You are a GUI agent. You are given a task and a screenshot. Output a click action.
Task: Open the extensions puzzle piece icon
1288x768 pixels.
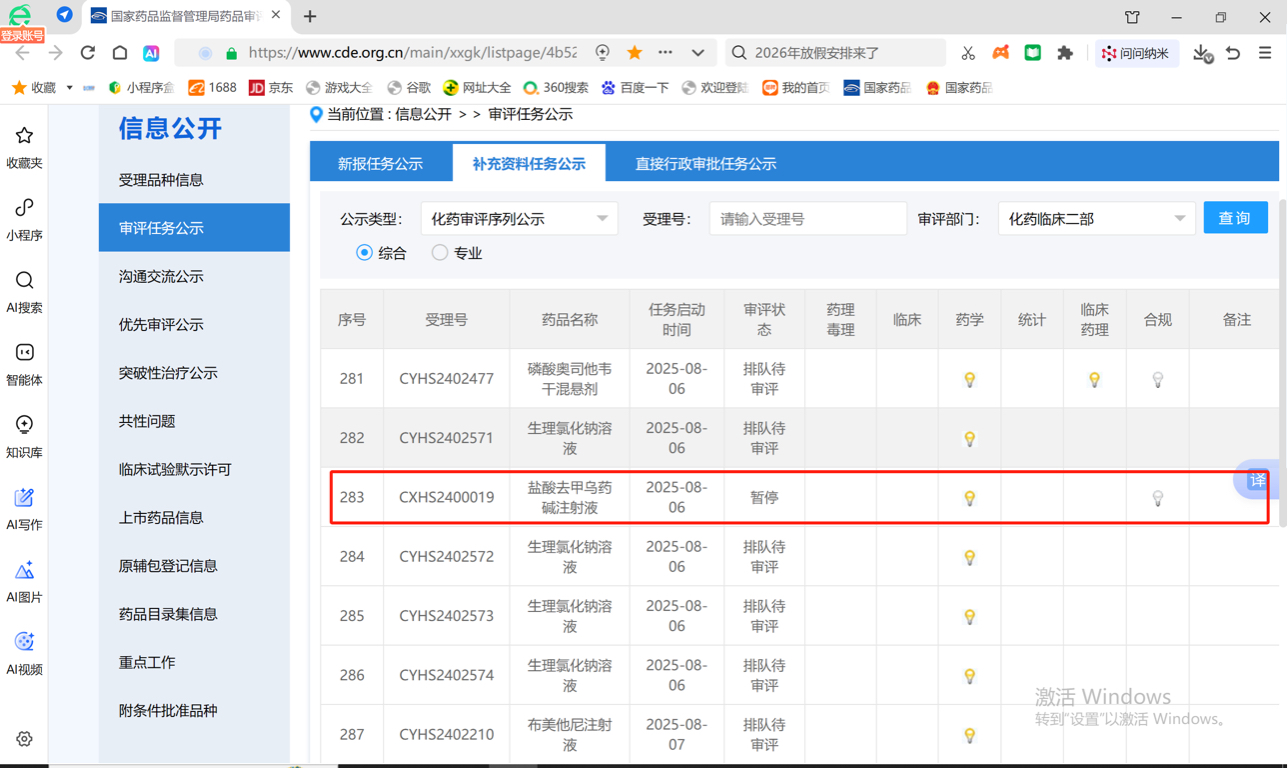click(1065, 53)
